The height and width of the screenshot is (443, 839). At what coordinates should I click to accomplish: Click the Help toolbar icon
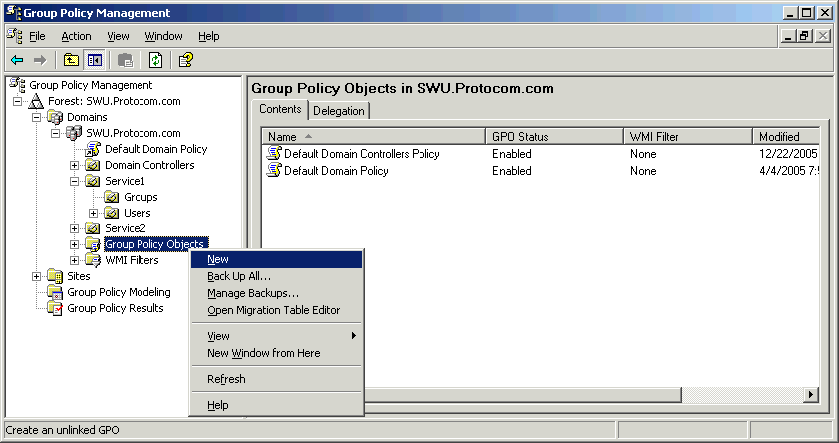point(186,60)
